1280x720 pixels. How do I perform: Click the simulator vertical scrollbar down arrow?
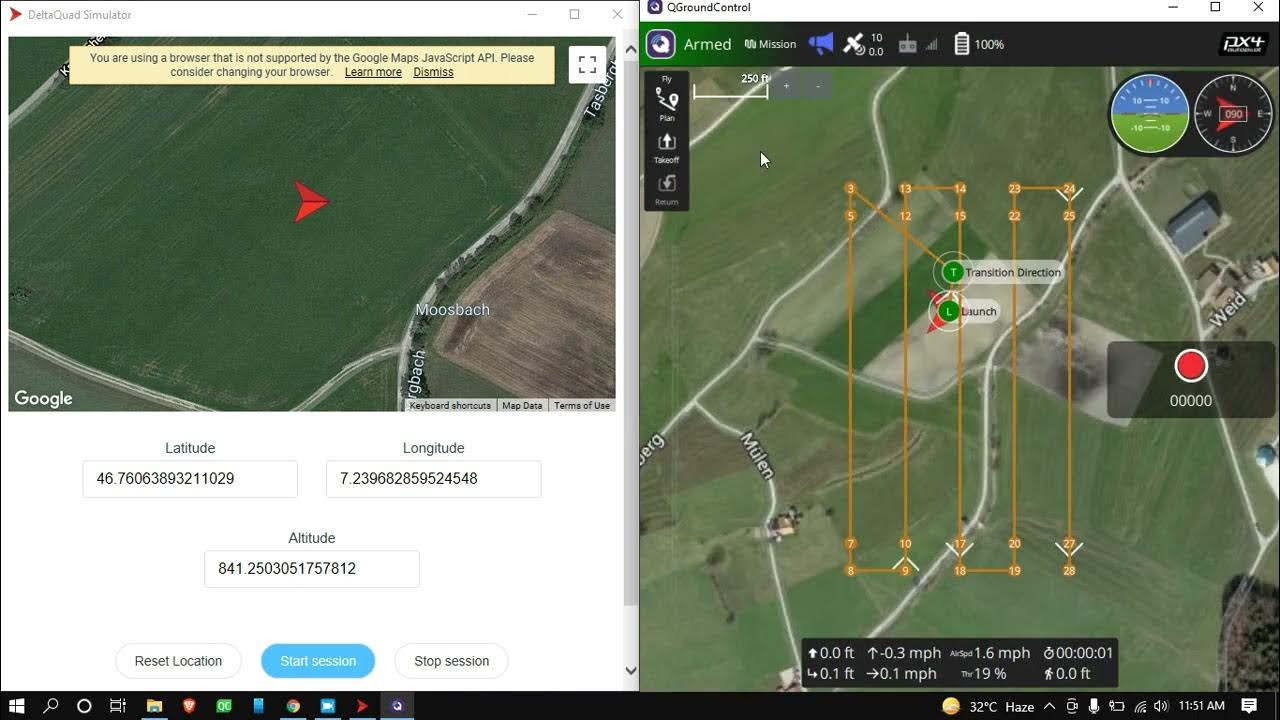point(631,671)
